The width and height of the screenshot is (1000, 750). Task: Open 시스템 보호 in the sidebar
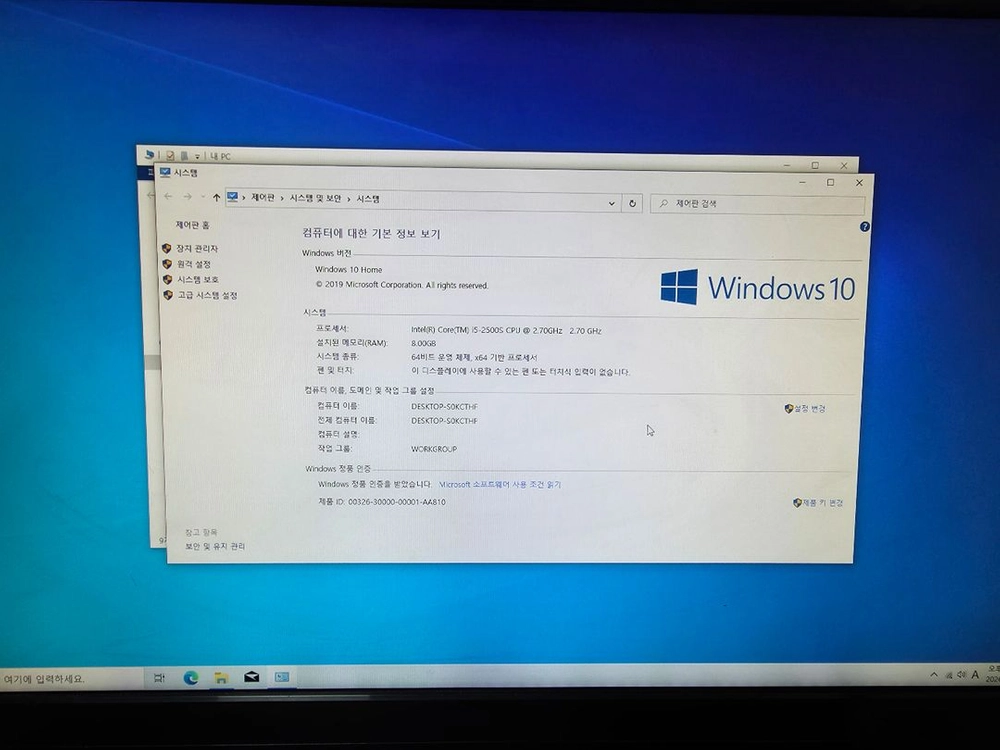(x=198, y=279)
